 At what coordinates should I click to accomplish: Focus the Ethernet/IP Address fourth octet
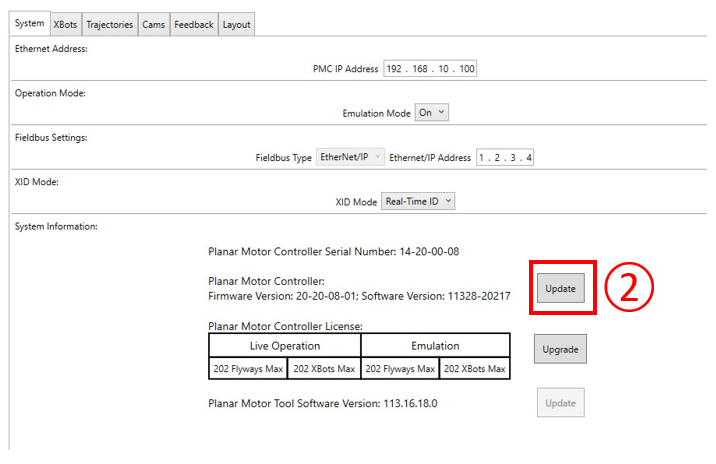pyautogui.click(x=528, y=157)
